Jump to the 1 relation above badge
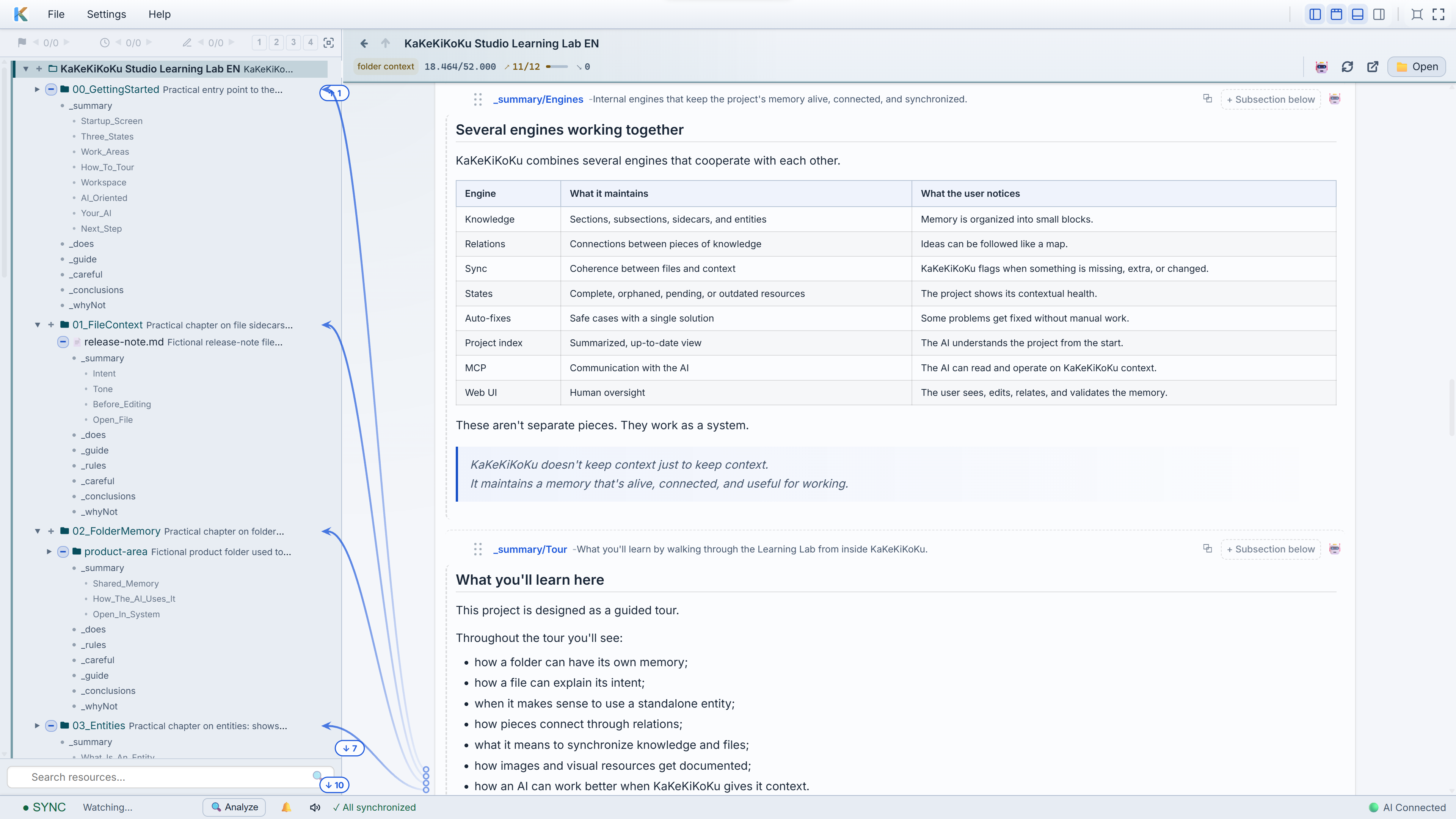Viewport: 1456px width, 819px height. (x=335, y=93)
